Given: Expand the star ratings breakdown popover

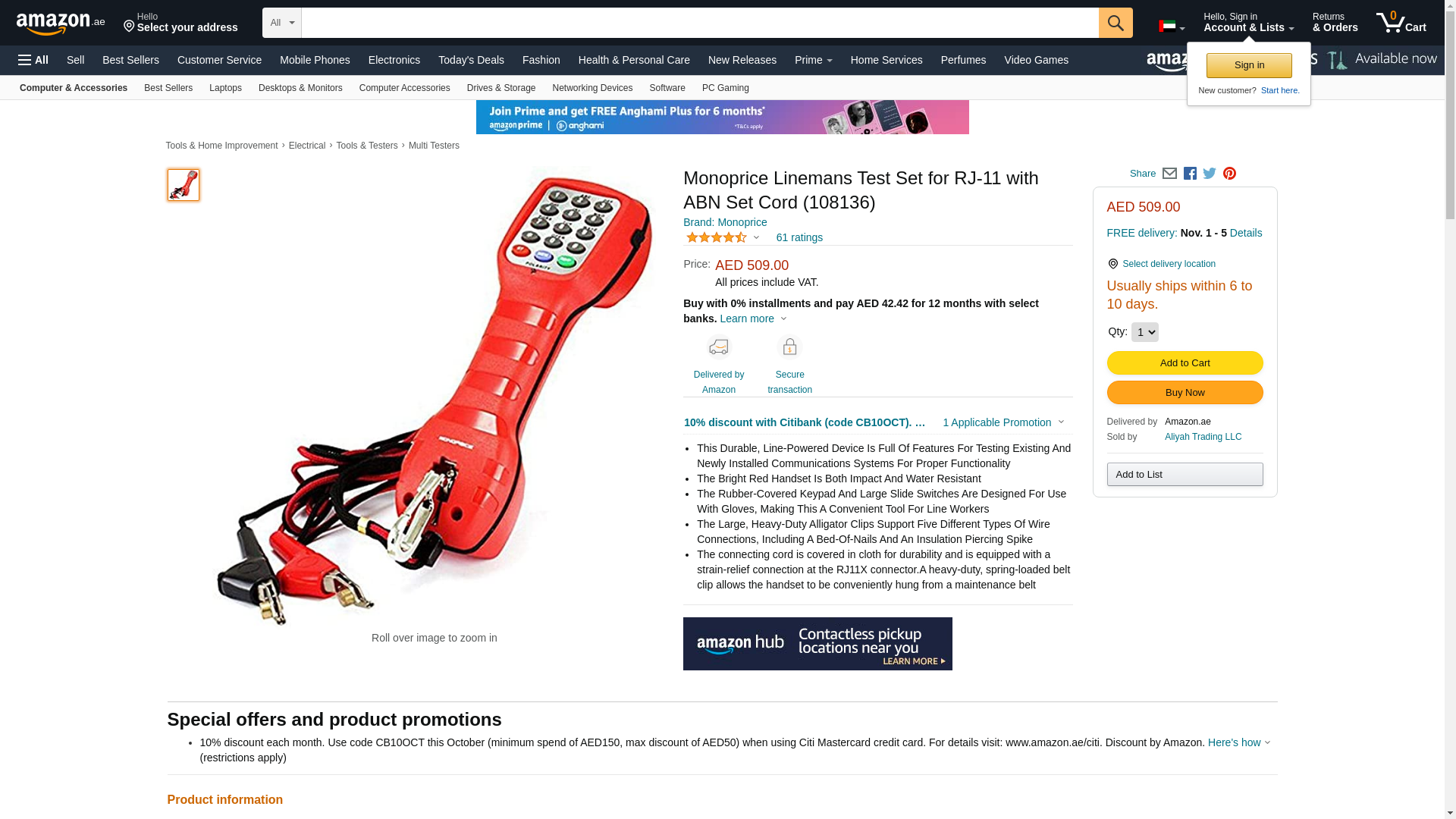Looking at the screenshot, I should coord(723,237).
